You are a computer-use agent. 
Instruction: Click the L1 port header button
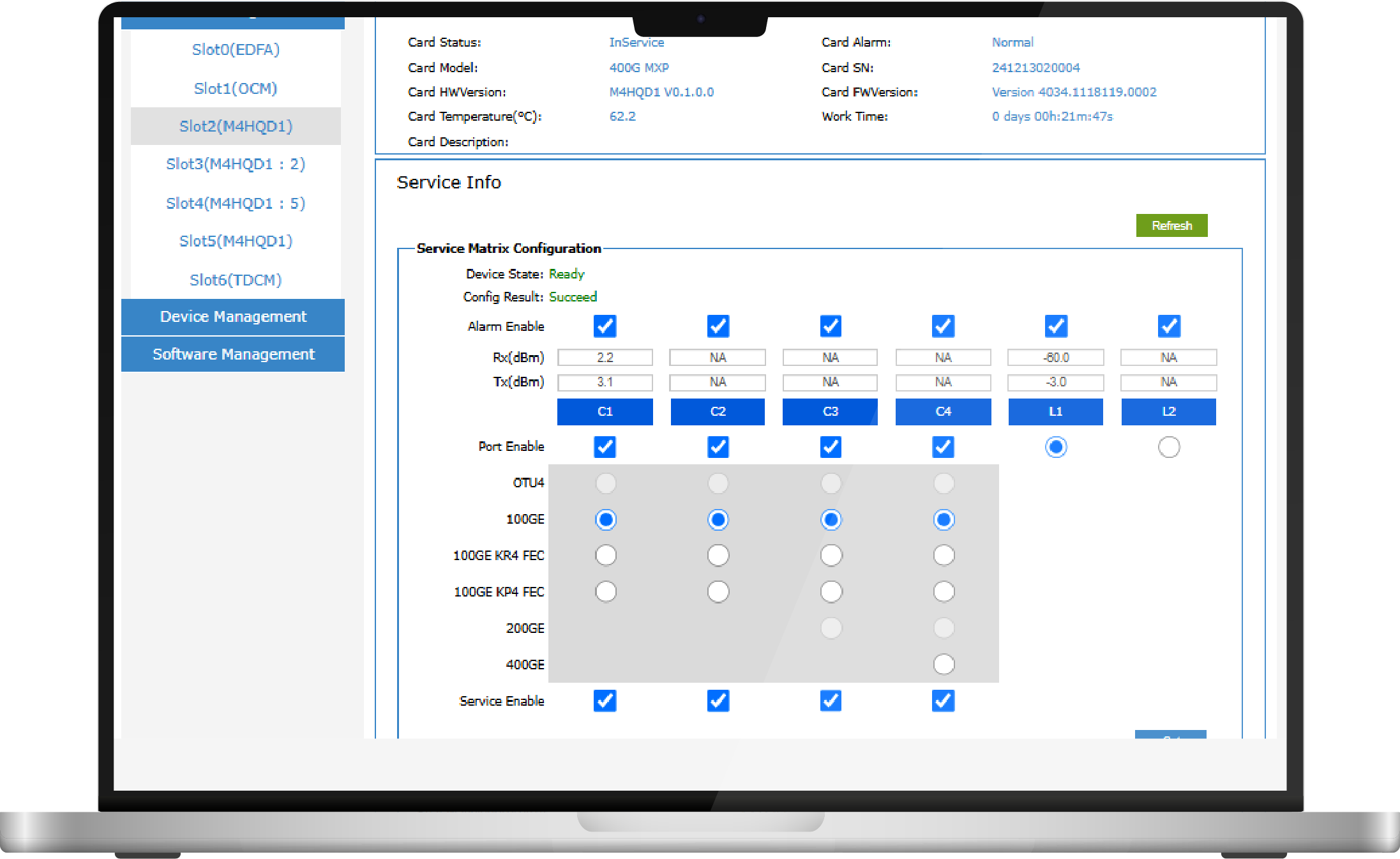coord(1055,411)
